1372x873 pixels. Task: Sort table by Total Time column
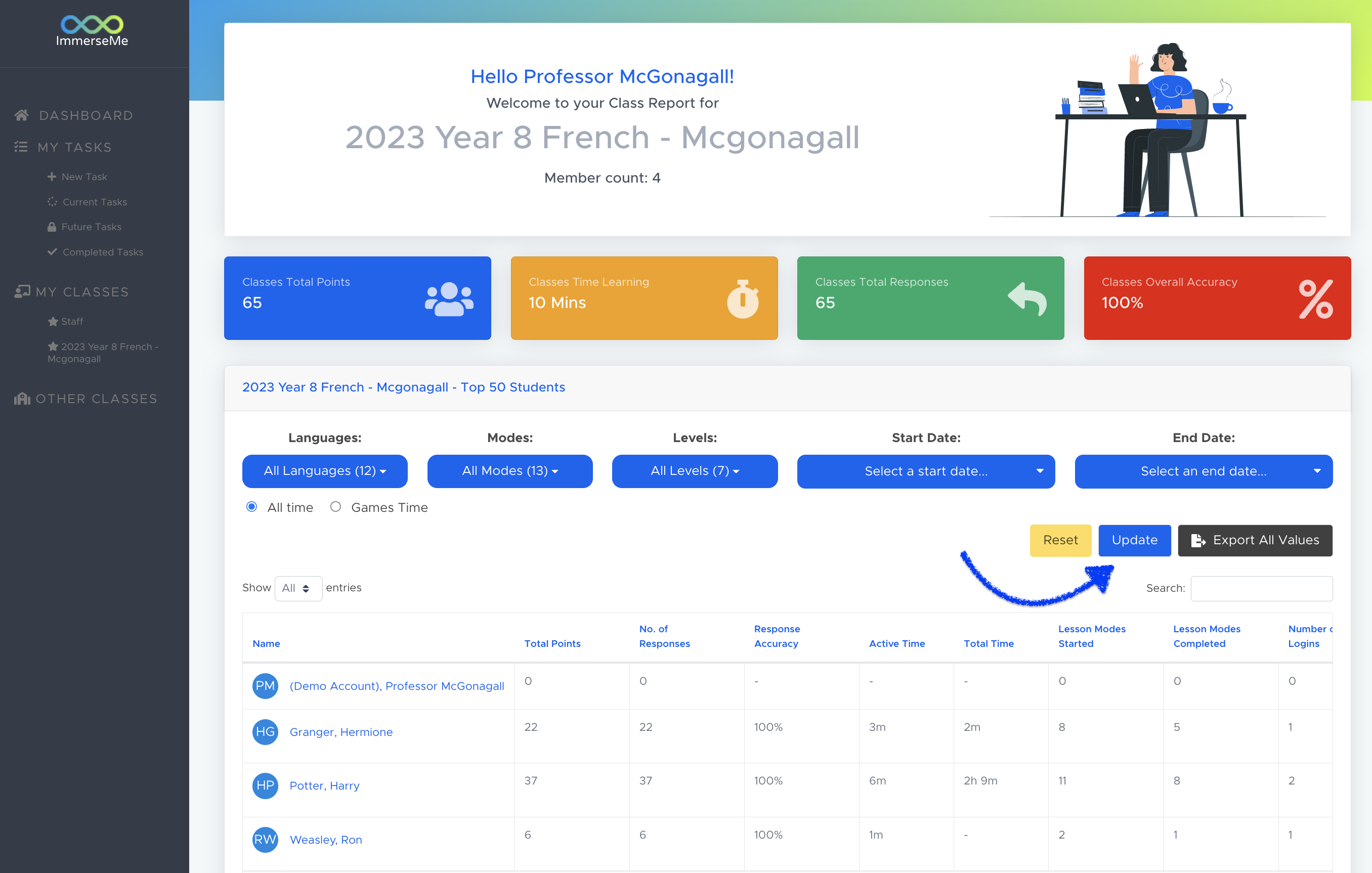pyautogui.click(x=989, y=643)
